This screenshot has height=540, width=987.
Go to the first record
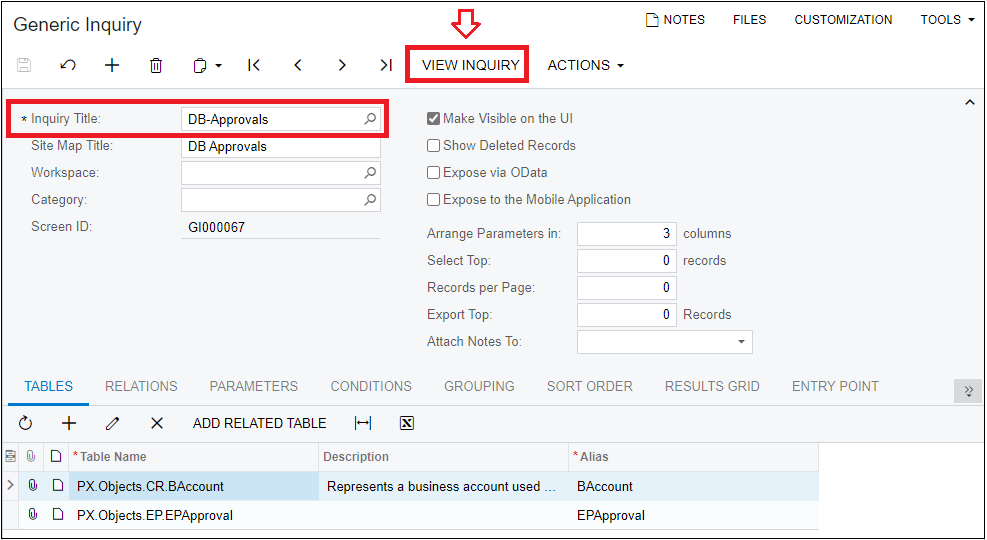tap(254, 65)
